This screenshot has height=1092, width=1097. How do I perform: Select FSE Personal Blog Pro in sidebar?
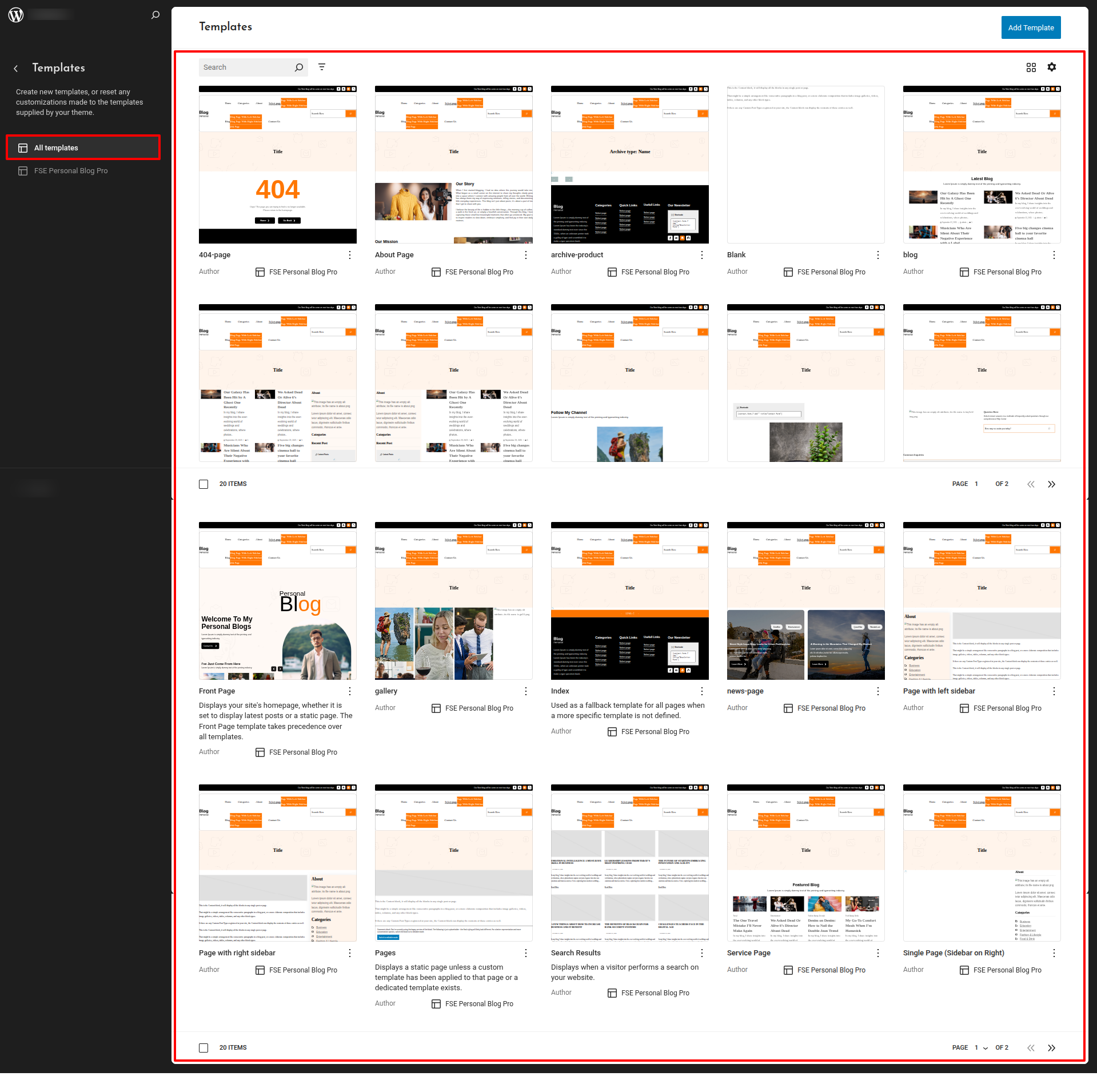pos(71,171)
